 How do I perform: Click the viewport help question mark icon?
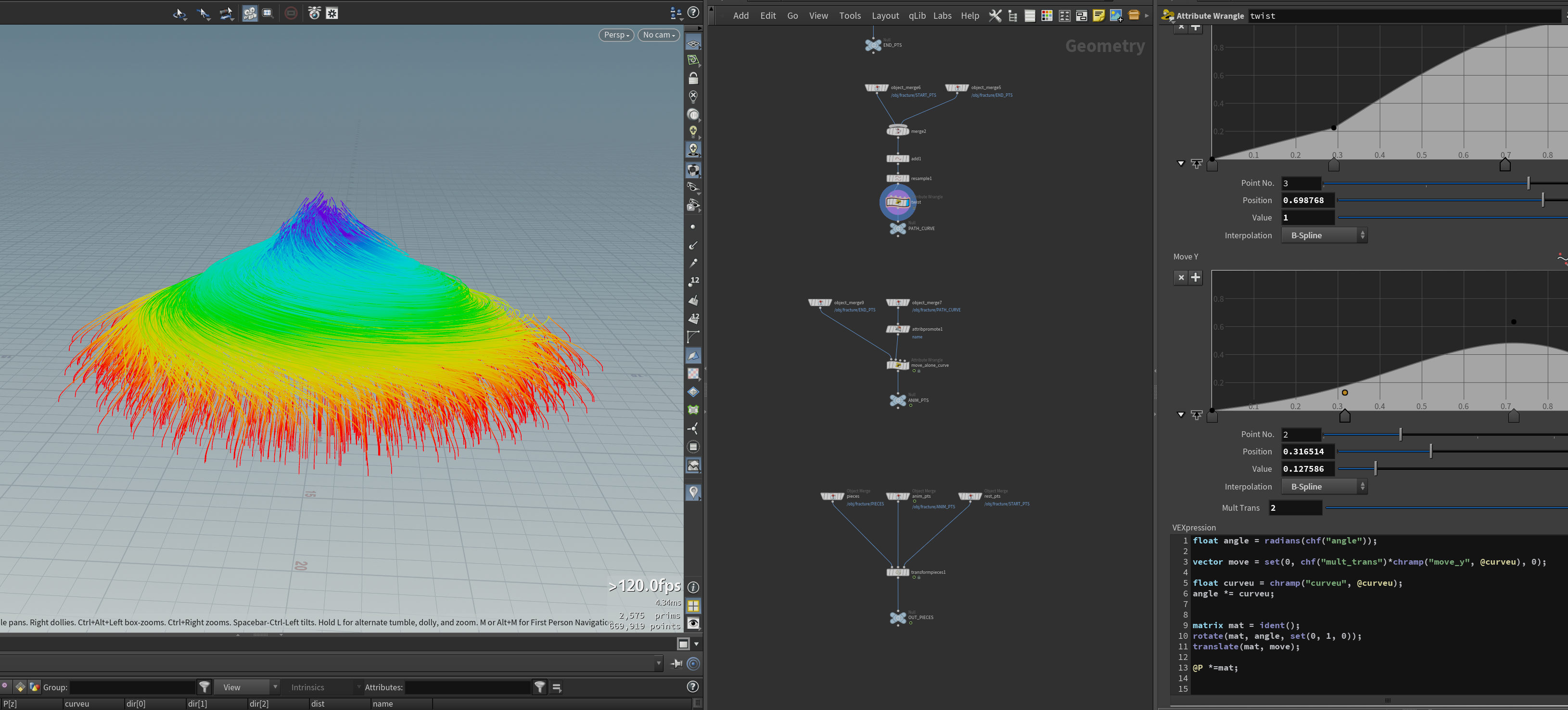pyautogui.click(x=693, y=12)
